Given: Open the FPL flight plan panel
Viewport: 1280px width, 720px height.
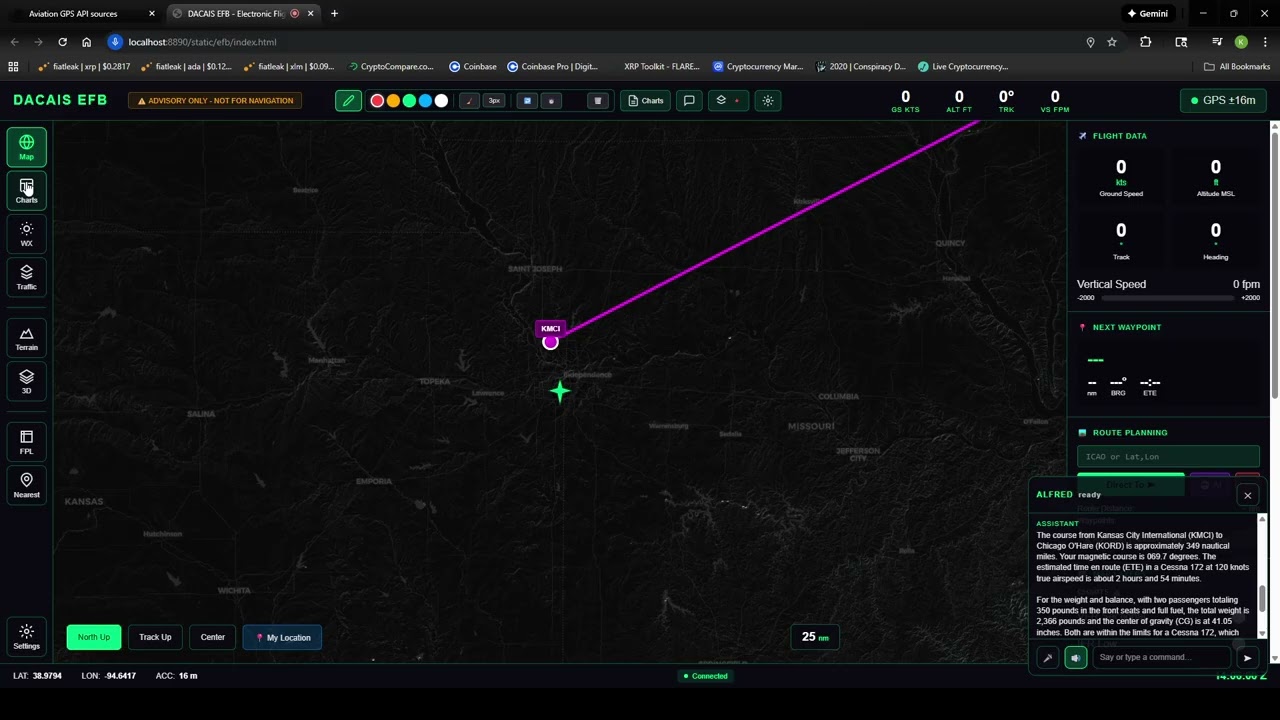Looking at the screenshot, I should coord(26,442).
